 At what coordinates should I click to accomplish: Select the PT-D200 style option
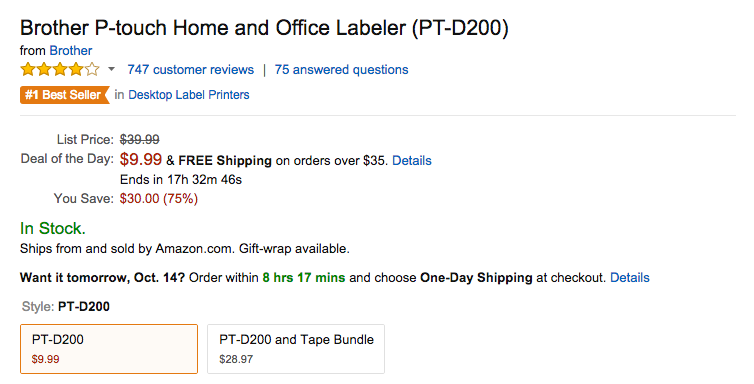[x=109, y=349]
